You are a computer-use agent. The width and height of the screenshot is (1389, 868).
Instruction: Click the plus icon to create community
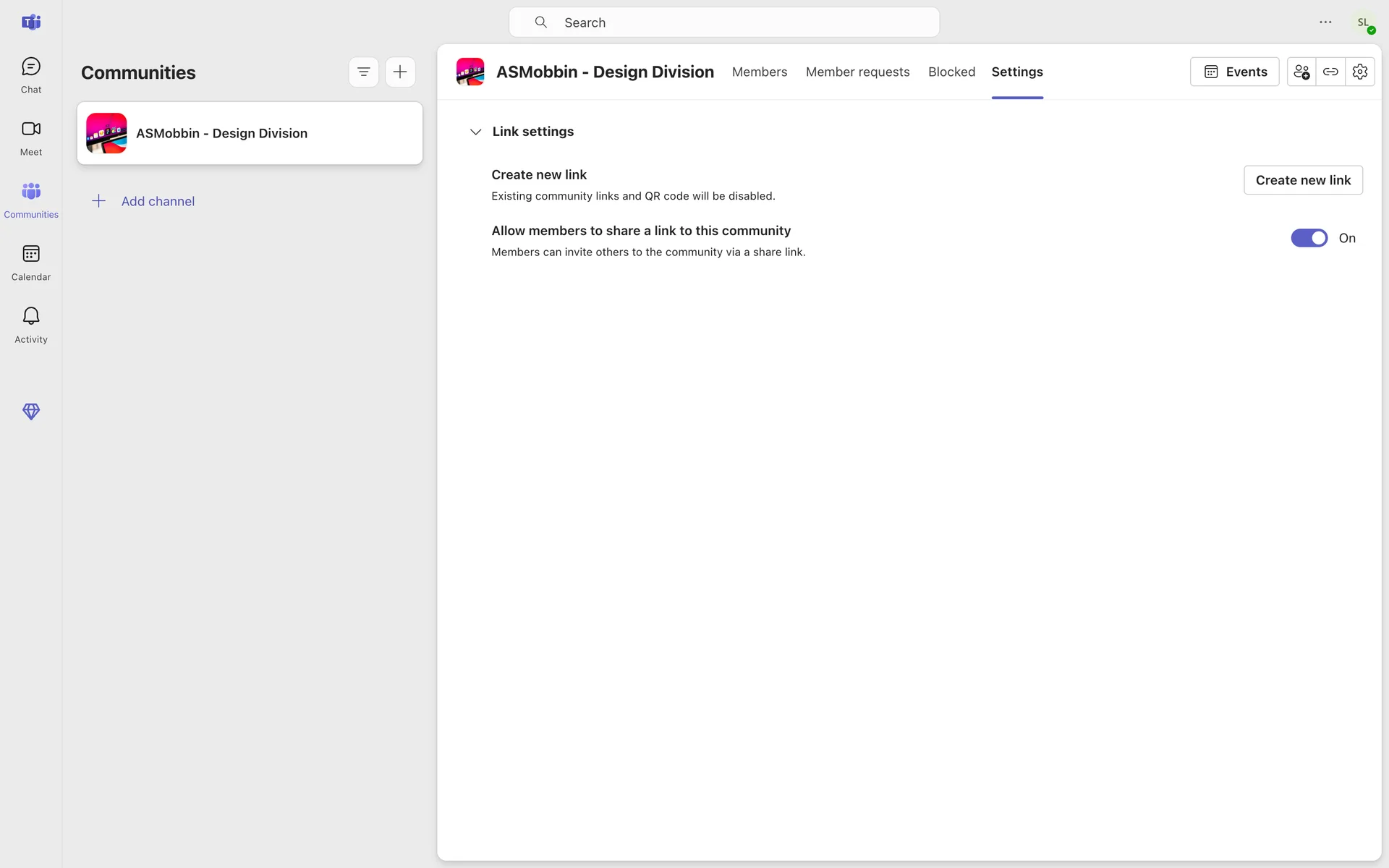coord(400,72)
